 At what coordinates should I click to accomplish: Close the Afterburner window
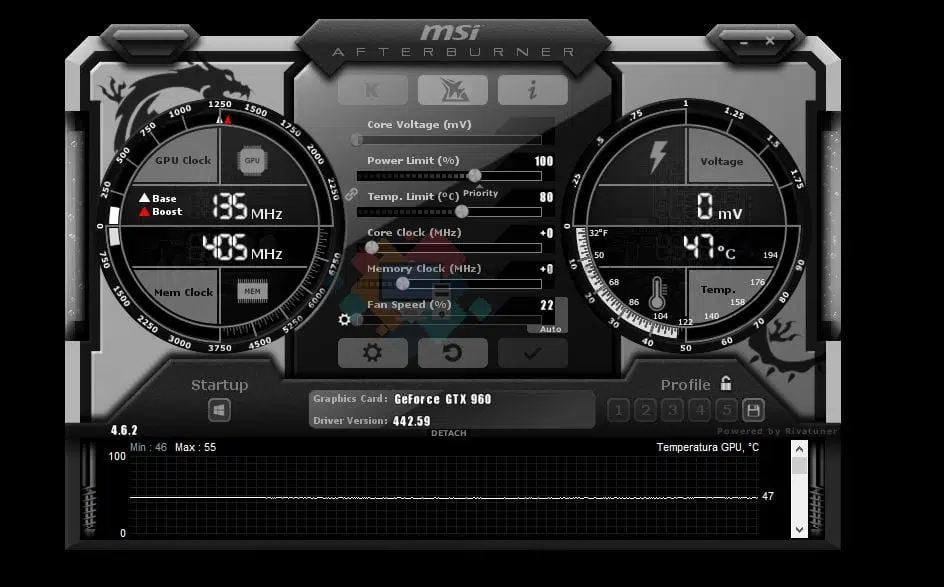pos(770,41)
